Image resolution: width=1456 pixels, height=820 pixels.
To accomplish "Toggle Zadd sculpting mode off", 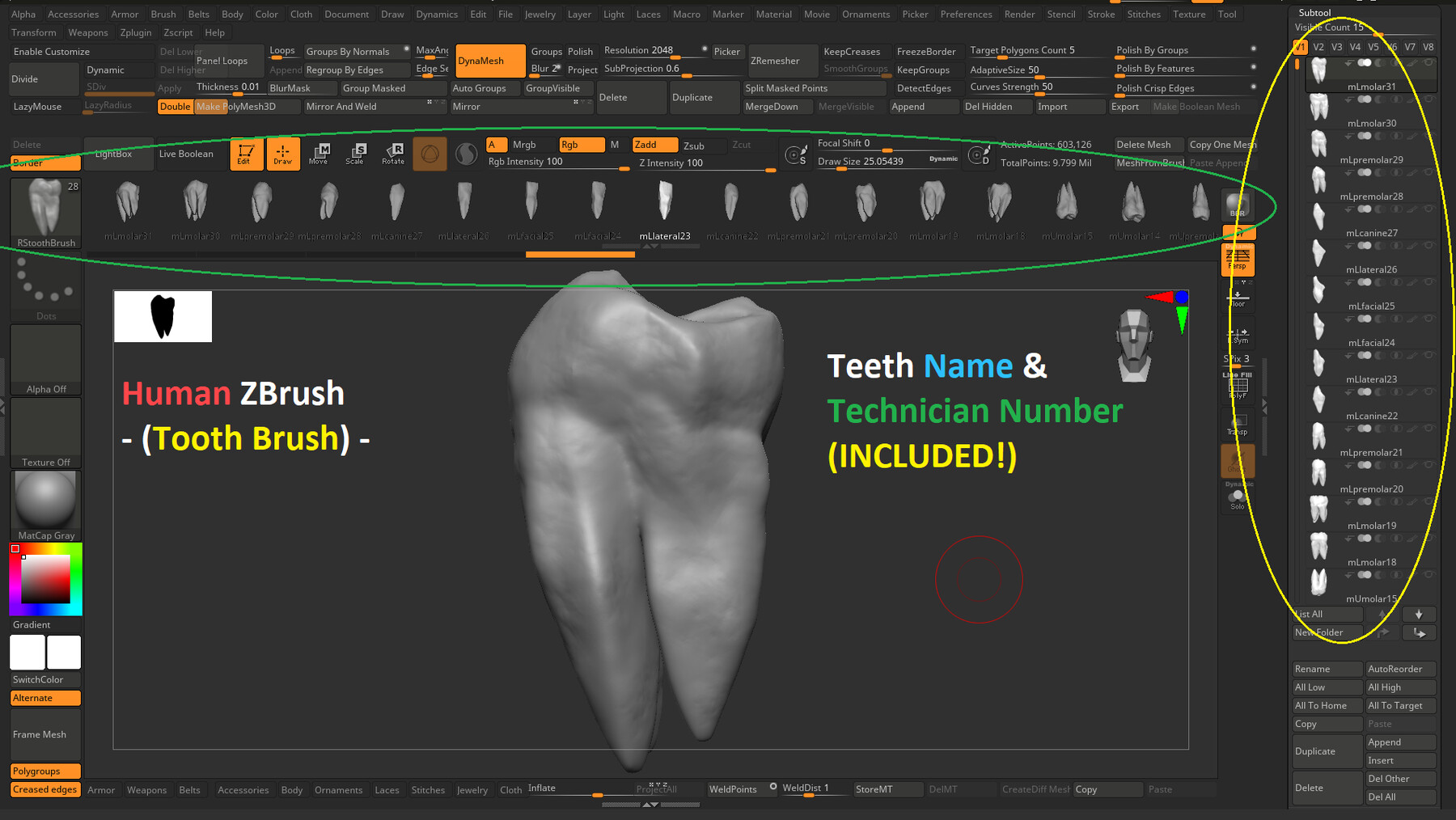I will 654,145.
